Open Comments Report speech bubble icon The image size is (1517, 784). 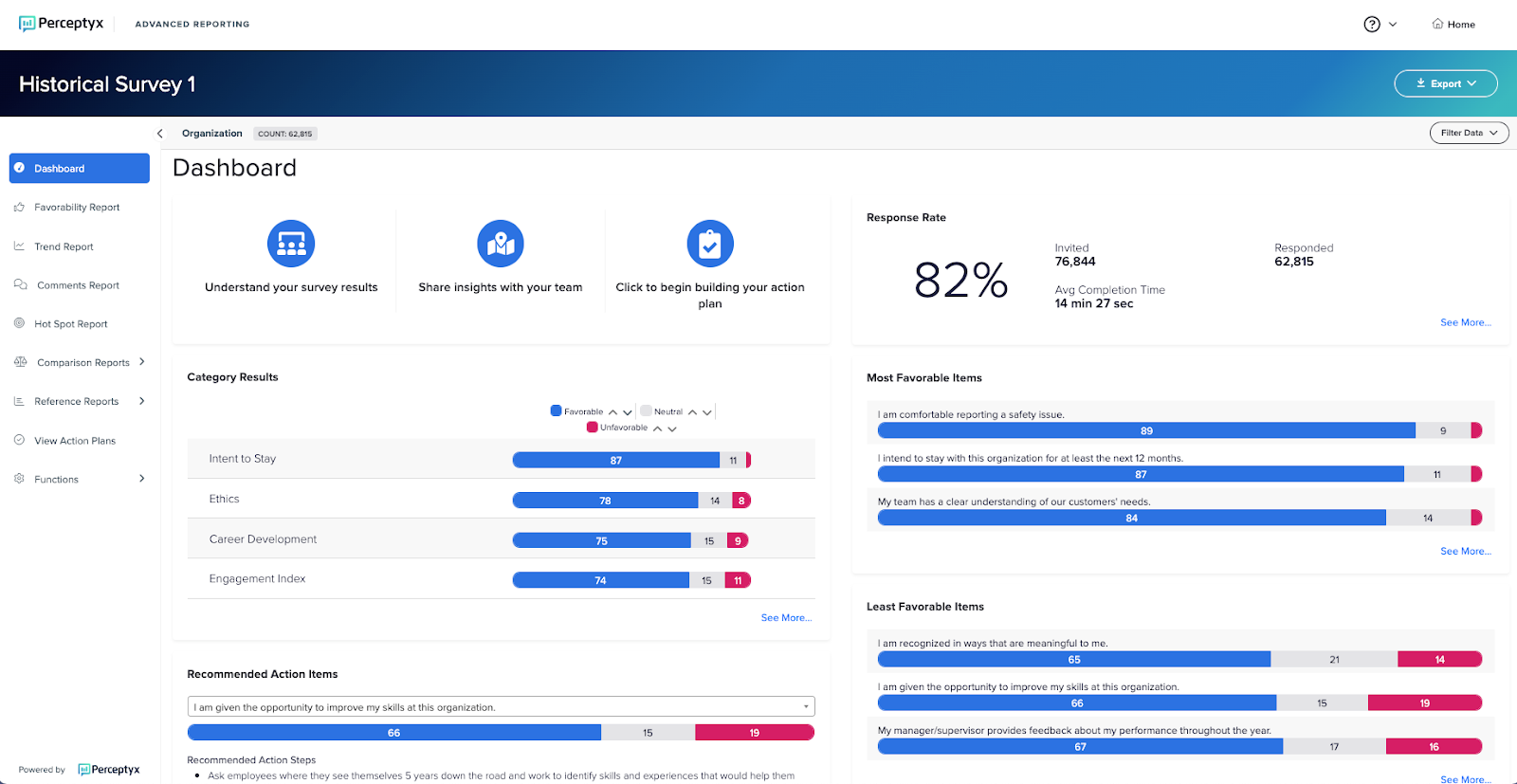(x=20, y=284)
